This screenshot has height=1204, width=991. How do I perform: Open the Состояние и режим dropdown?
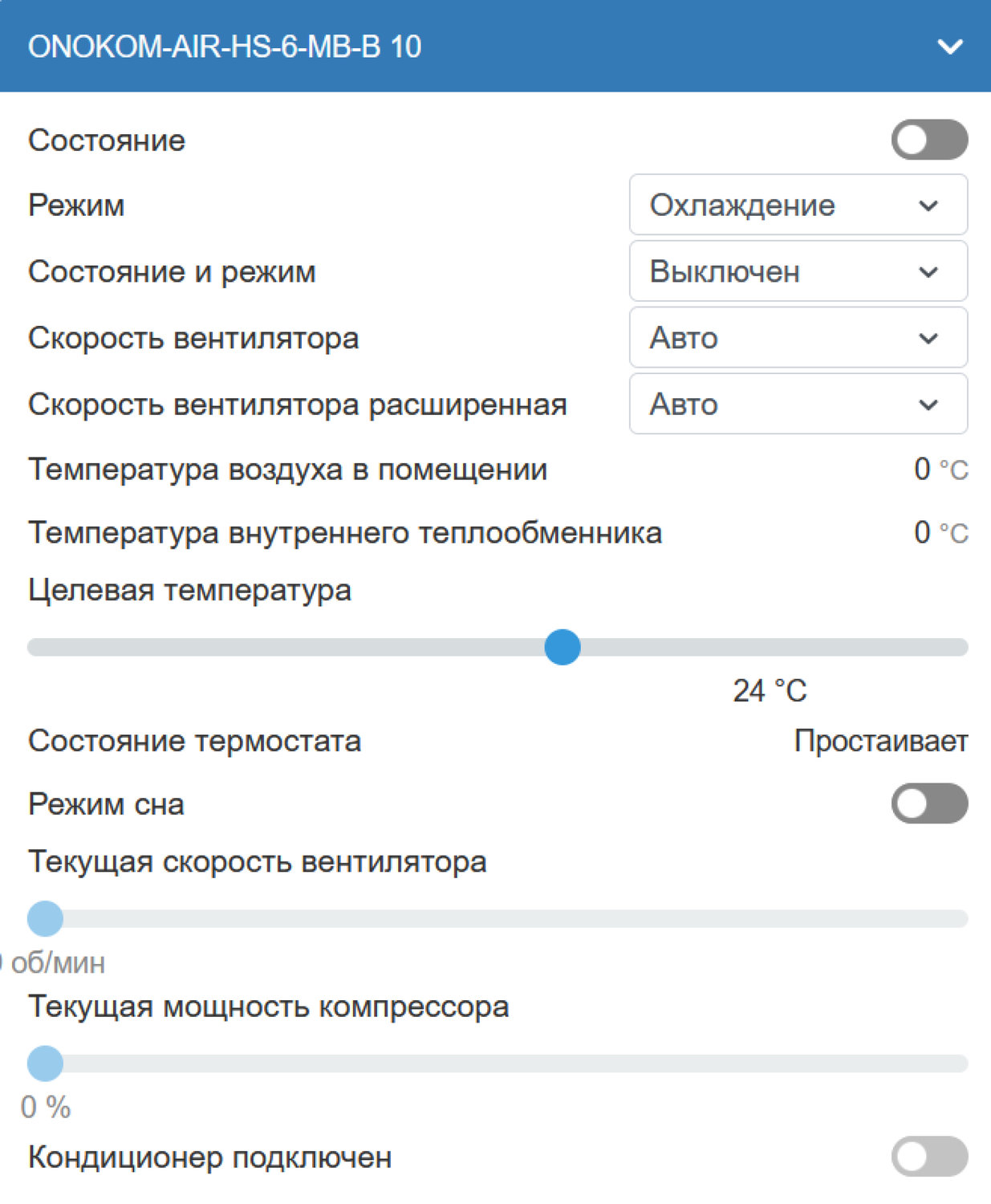[x=798, y=272]
